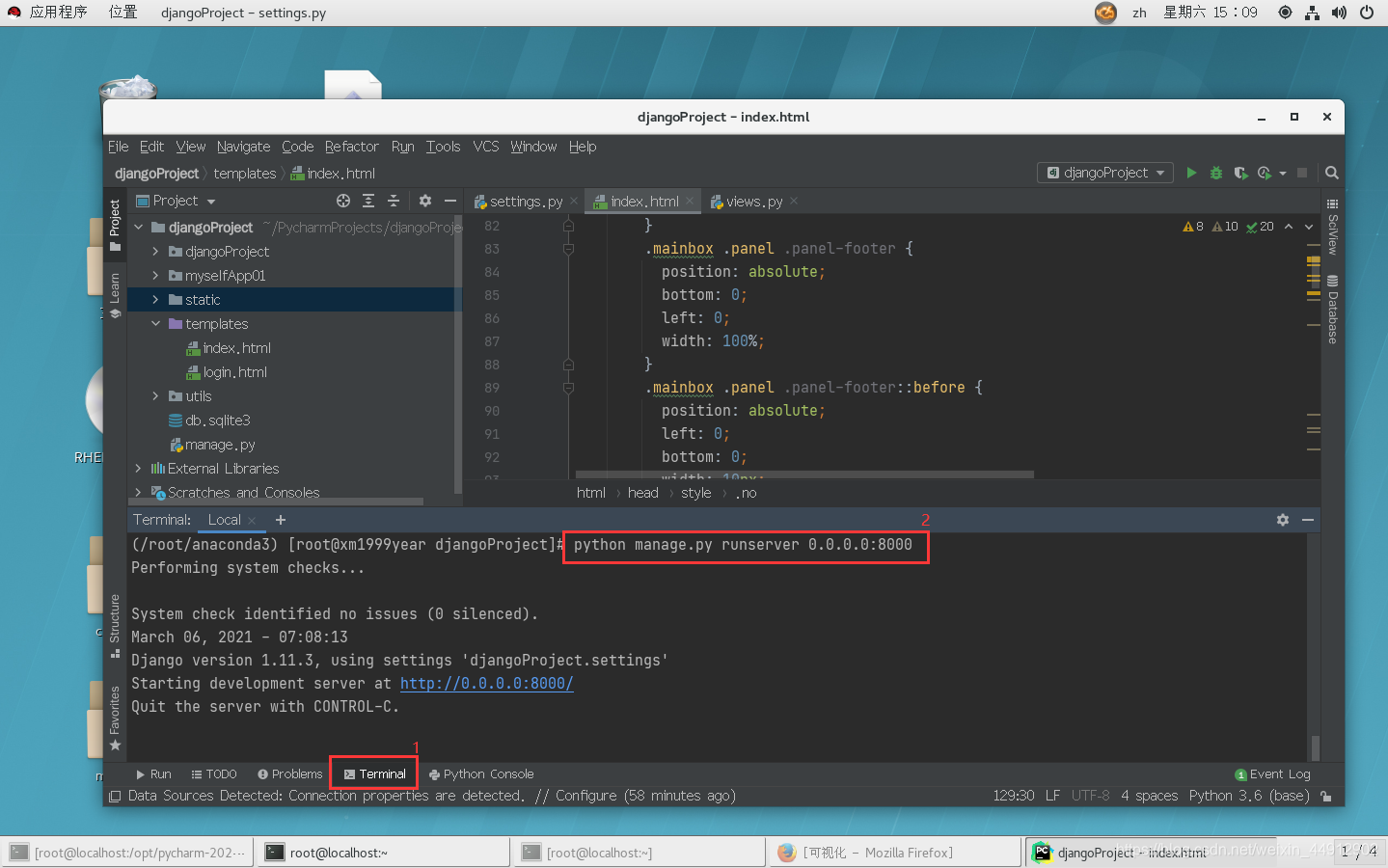Go to next highlighted error arrow
The image size is (1388, 868).
pos(1309,227)
